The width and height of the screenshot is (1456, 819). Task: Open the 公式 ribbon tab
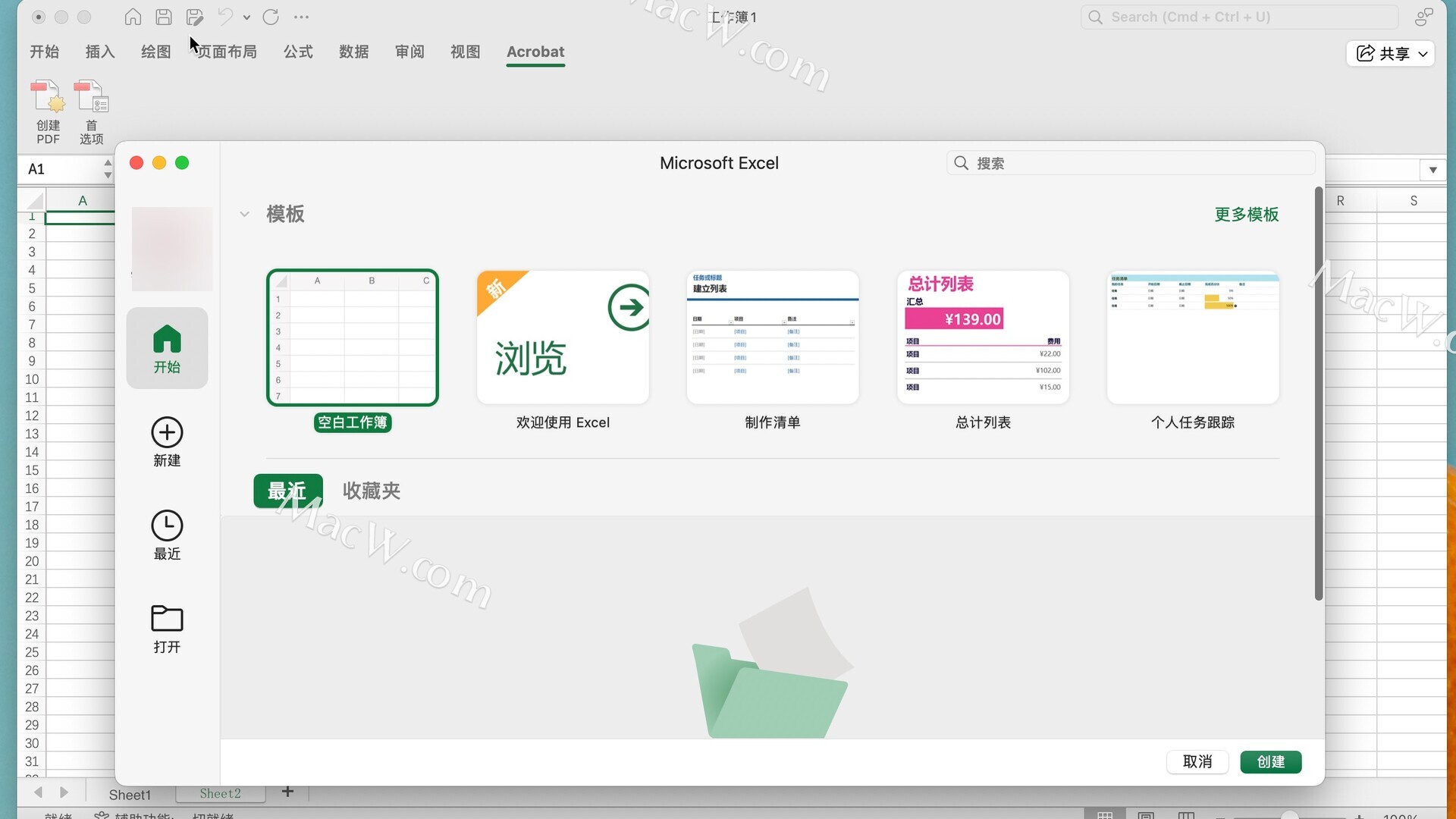pyautogui.click(x=298, y=52)
